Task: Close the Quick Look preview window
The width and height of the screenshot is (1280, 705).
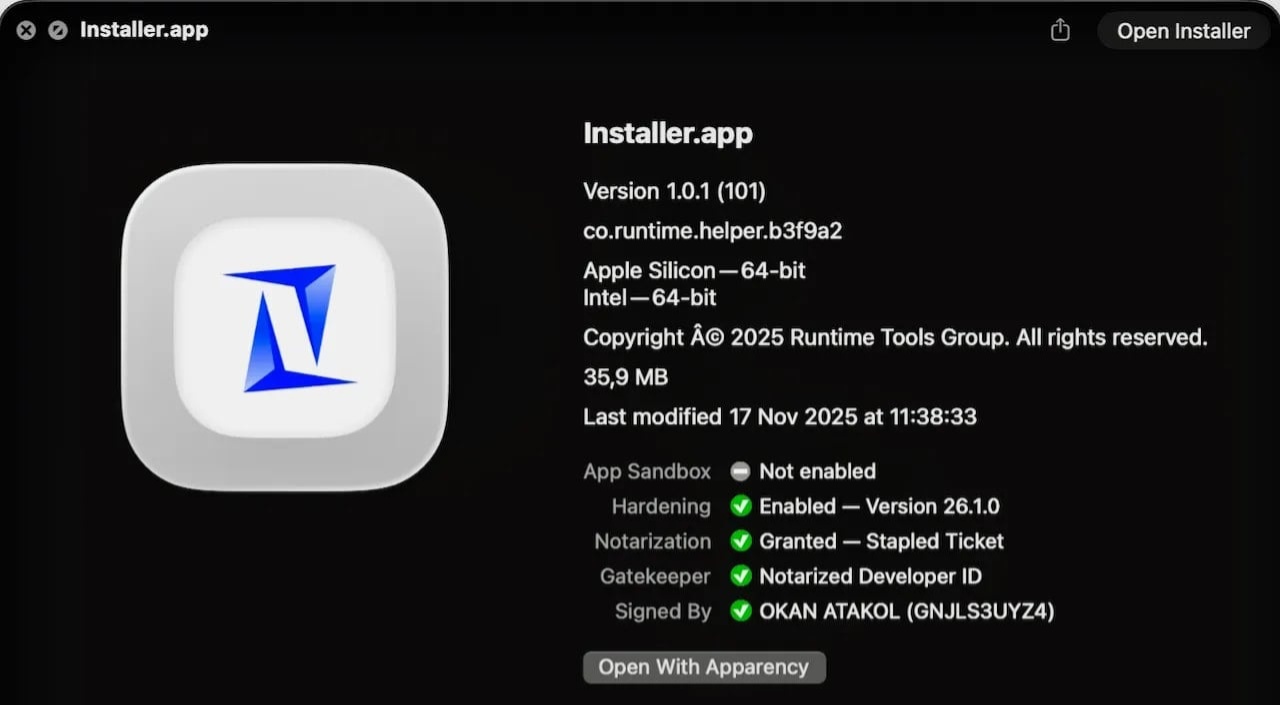Action: pos(26,30)
